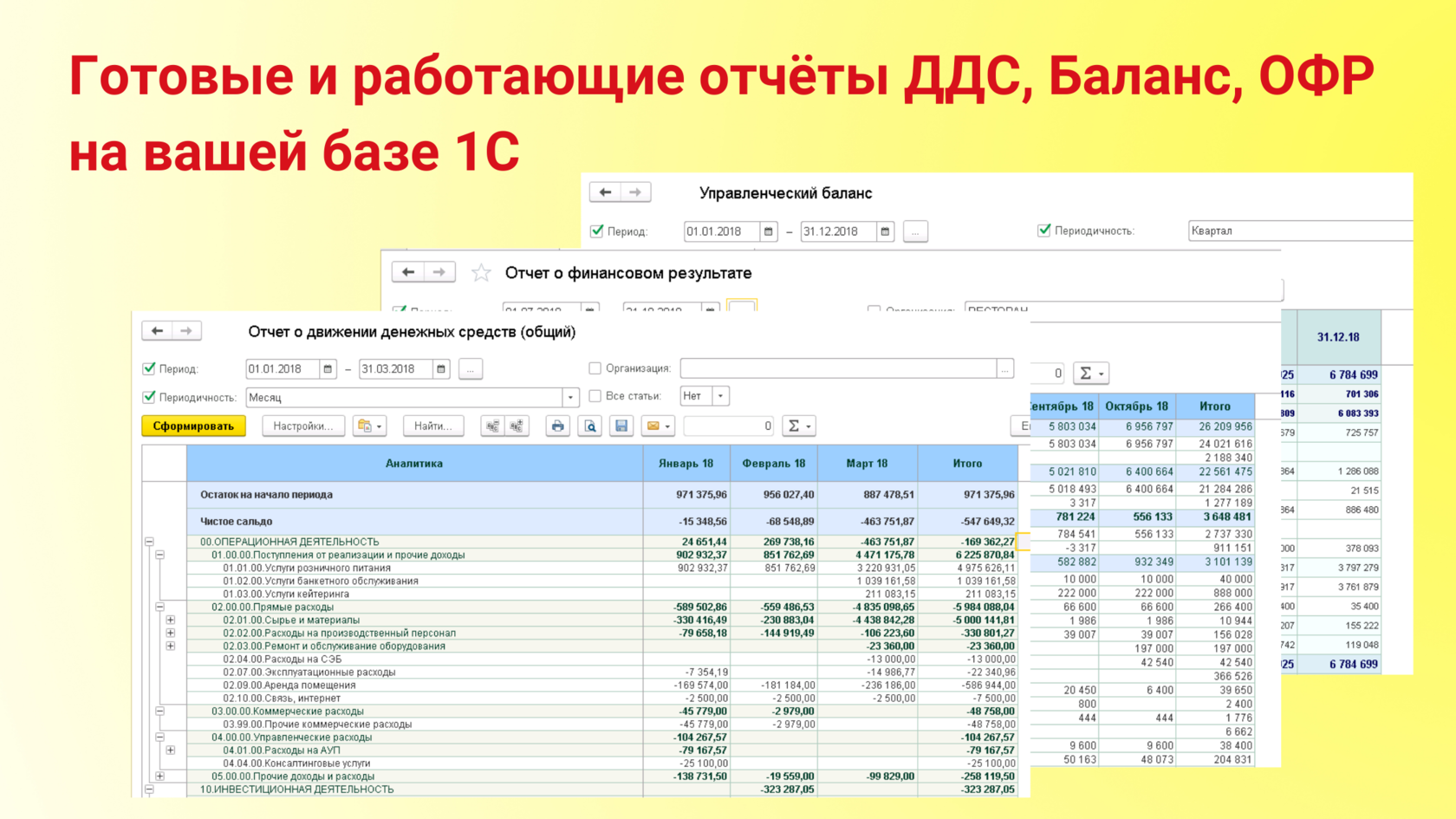
Task: Toggle Период checkbox in cash flow report
Action: 149,368
